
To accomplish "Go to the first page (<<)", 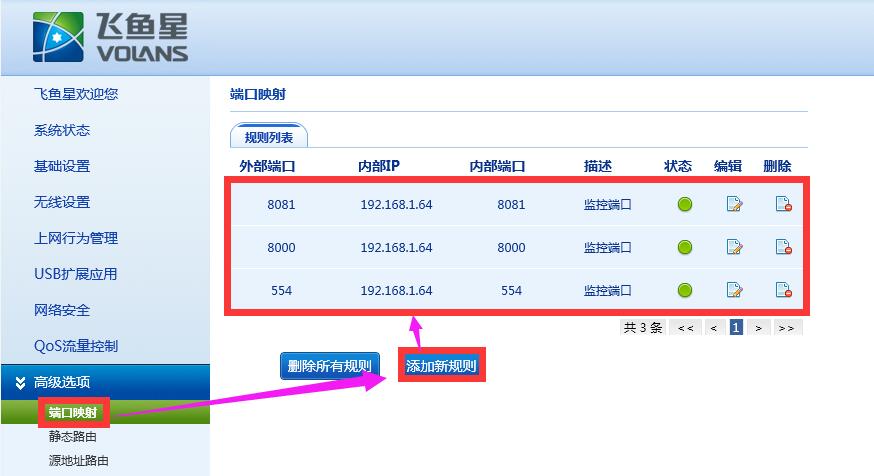I will 686,328.
